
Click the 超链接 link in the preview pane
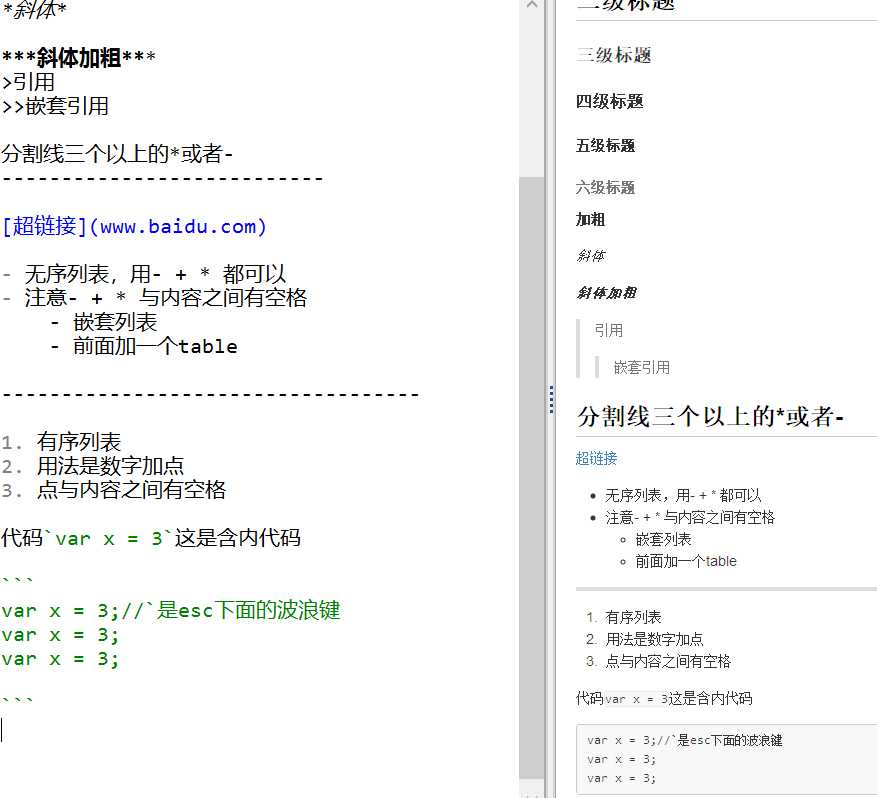click(x=596, y=459)
